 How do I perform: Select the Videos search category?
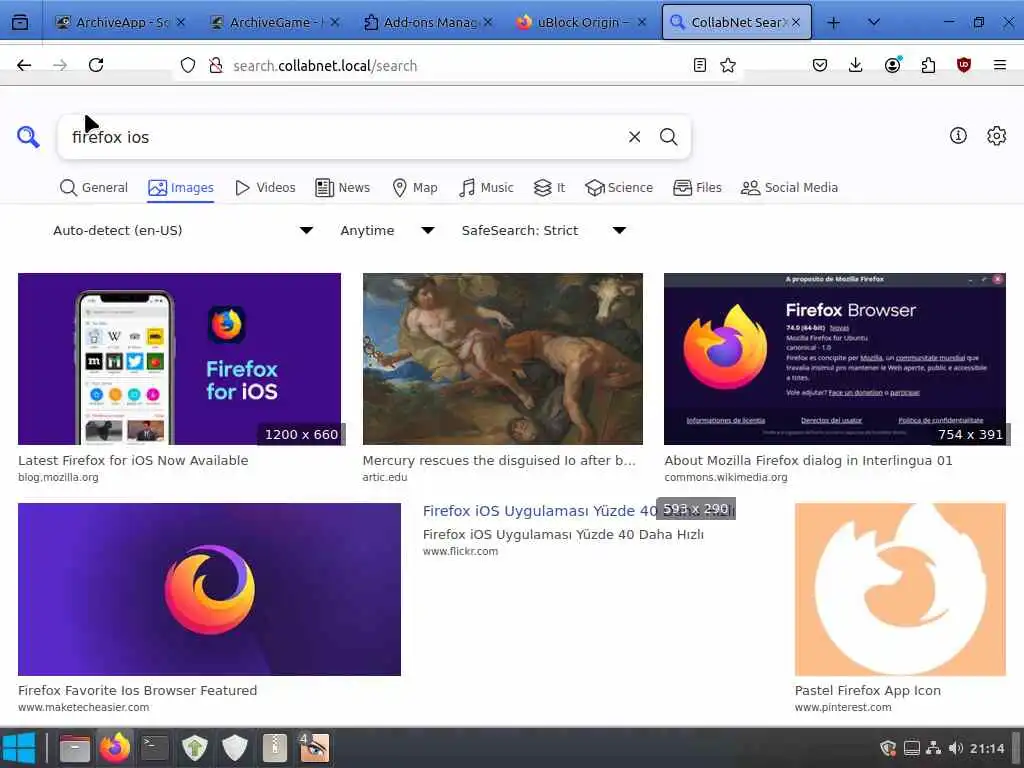pyautogui.click(x=265, y=188)
